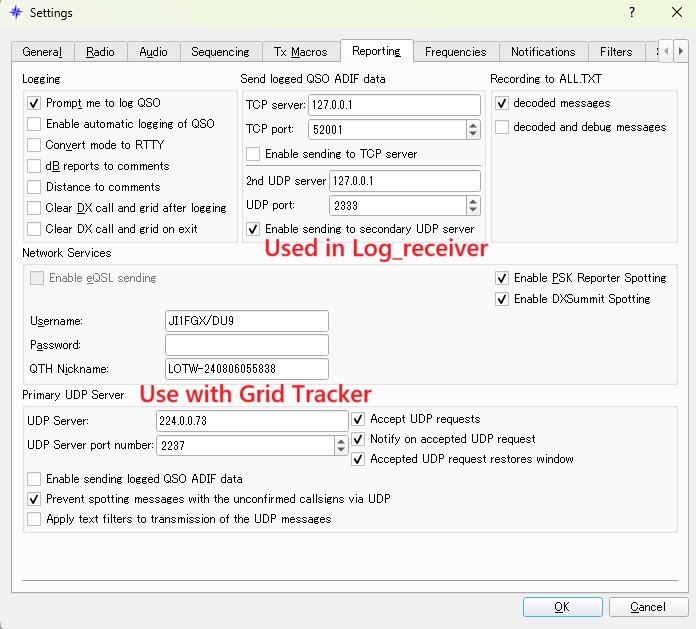The width and height of the screenshot is (696, 629).
Task: Click the Password input field
Action: click(247, 345)
